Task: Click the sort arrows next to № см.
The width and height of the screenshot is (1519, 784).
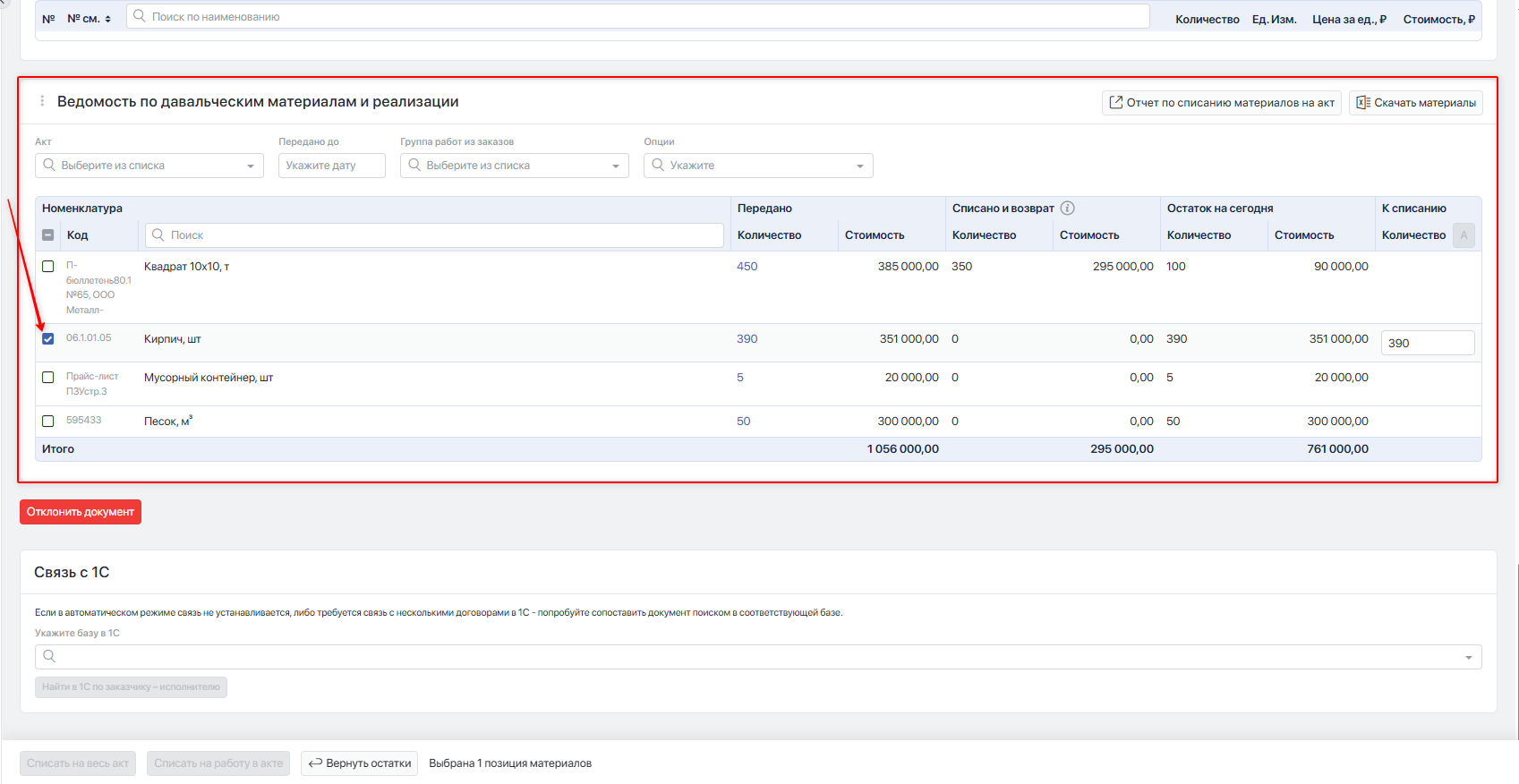Action: pos(108,19)
